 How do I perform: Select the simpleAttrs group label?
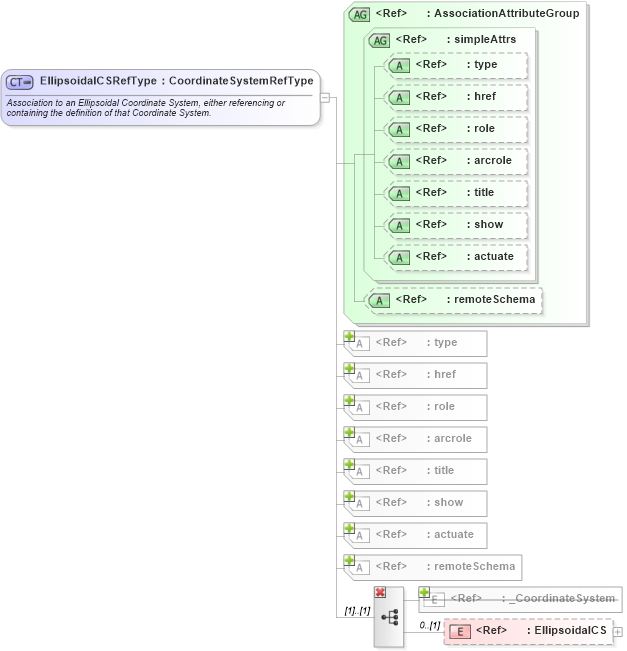(x=485, y=39)
